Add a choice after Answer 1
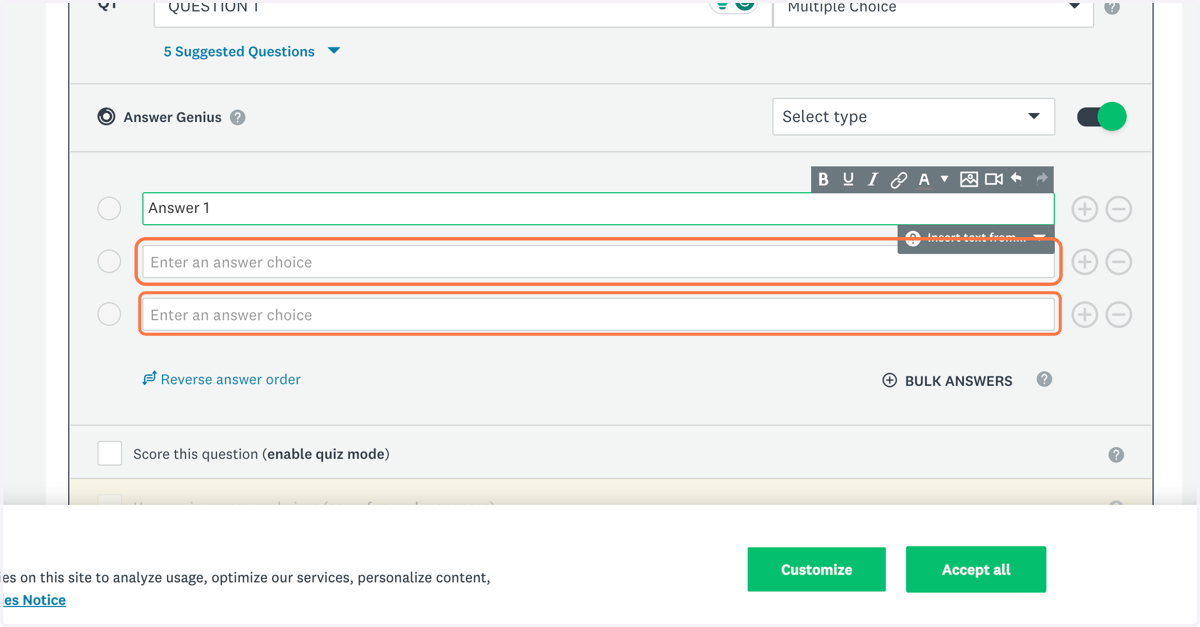Viewport: 1200px width, 627px height. pyautogui.click(x=1085, y=209)
